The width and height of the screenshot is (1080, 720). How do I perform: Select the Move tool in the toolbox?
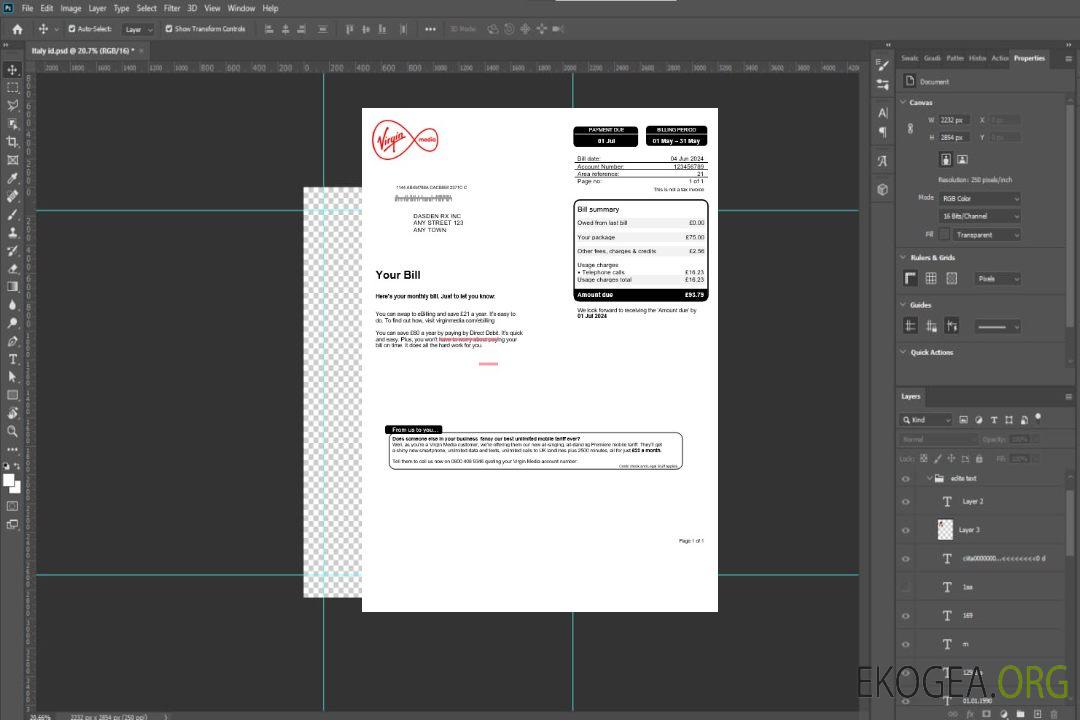click(x=12, y=70)
